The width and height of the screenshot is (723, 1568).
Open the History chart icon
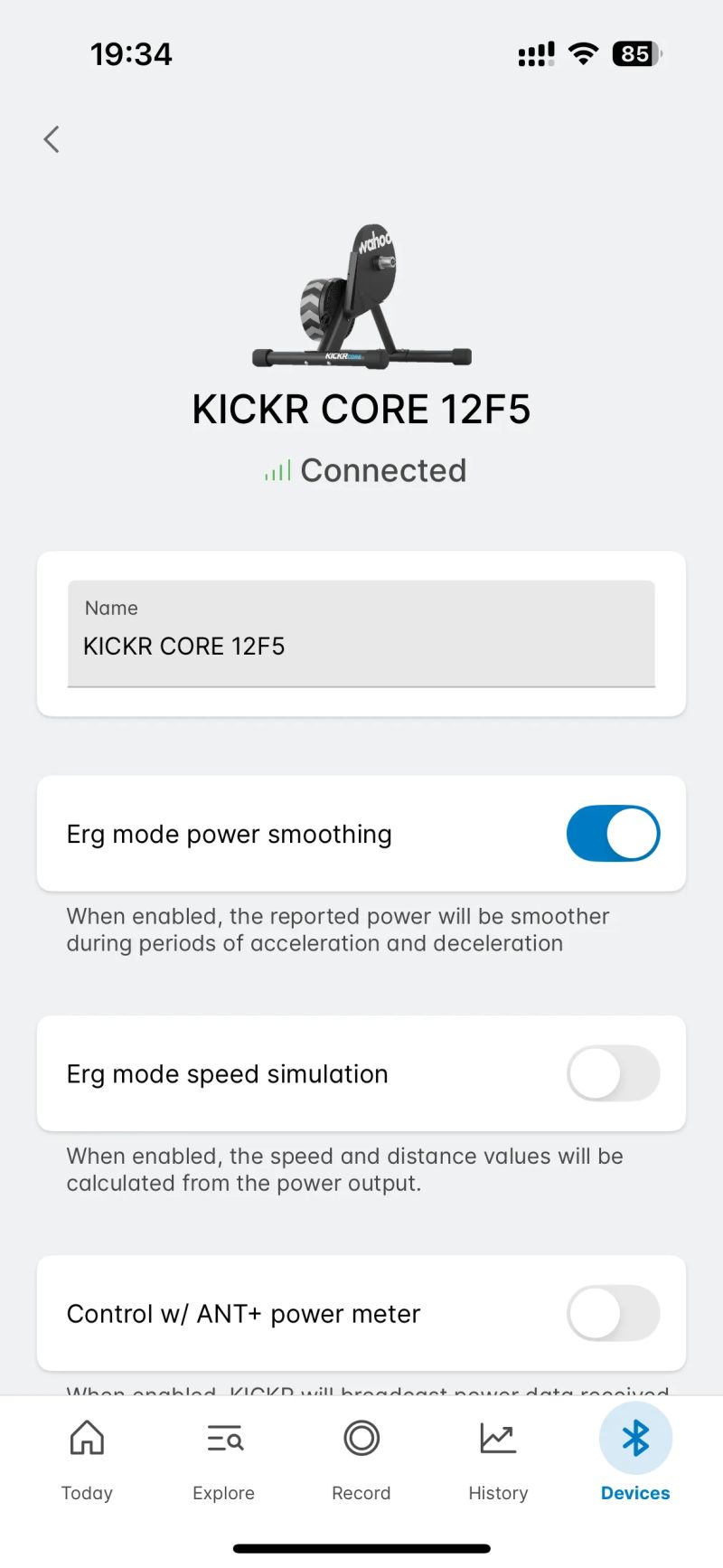click(x=498, y=1437)
